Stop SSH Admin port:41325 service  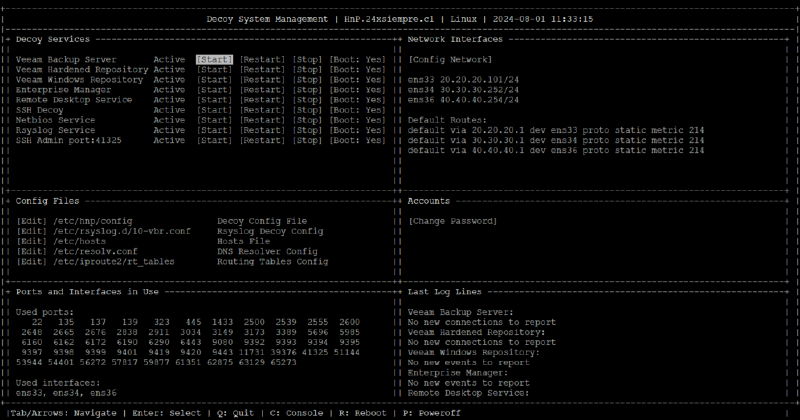coord(307,140)
